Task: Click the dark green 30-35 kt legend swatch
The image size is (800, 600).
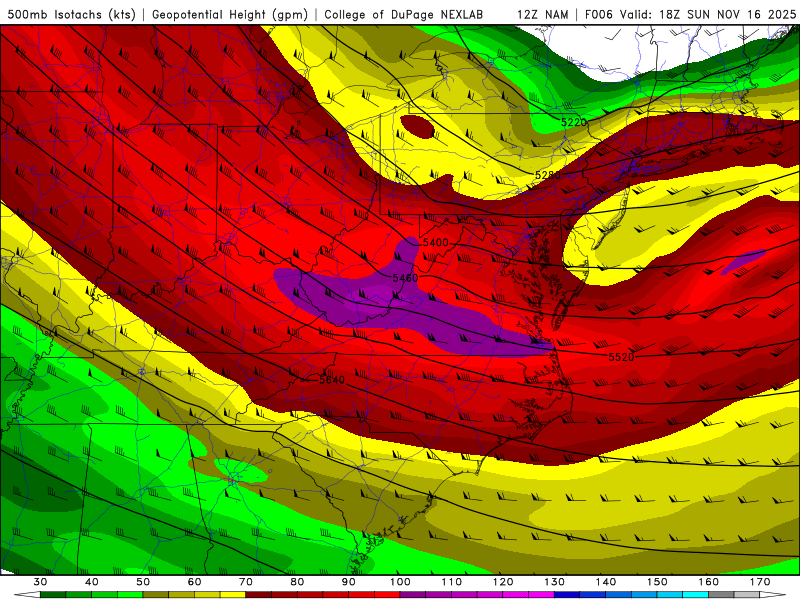Action: pos(53,595)
